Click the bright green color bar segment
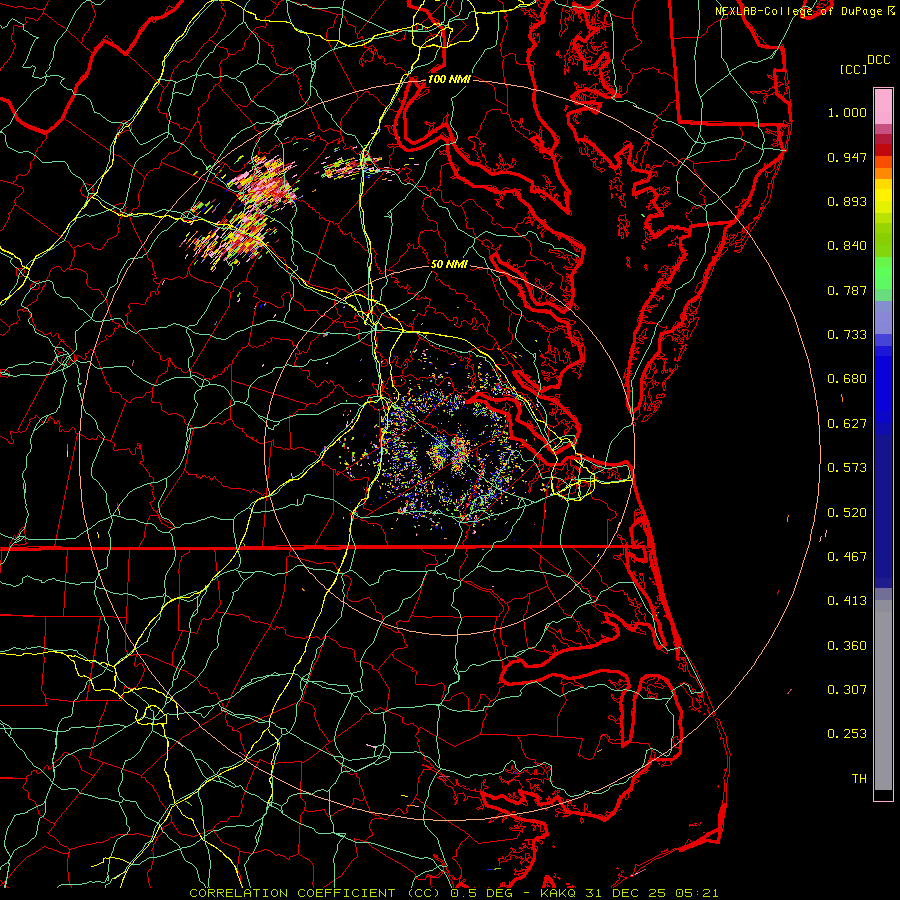 pos(883,273)
